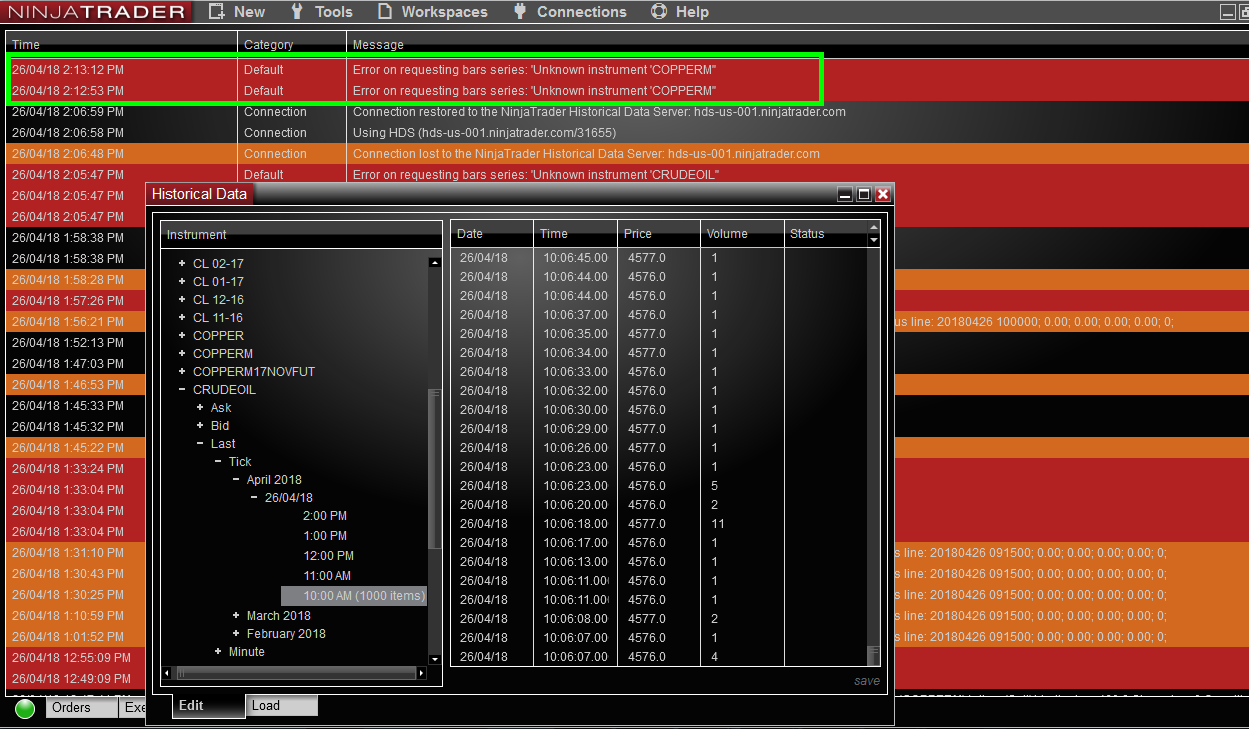Collapse the CRUDEOIL instrument node
This screenshot has height=729, width=1249.
182,390
